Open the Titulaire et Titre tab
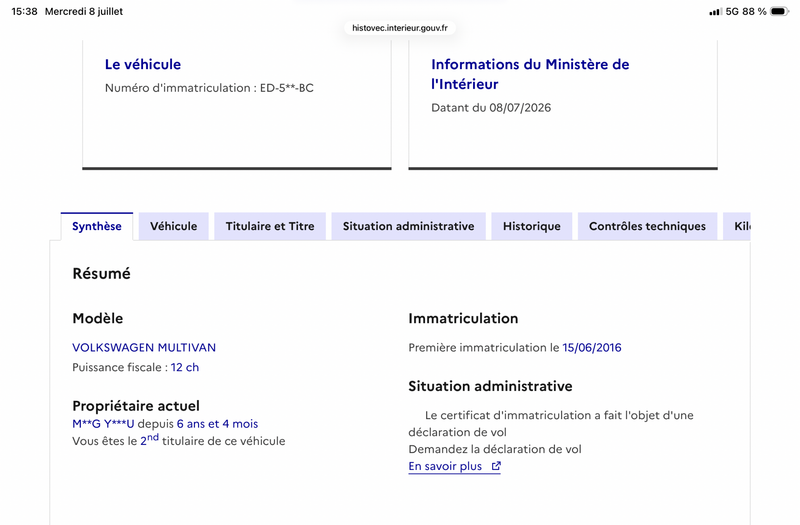Image resolution: width=800 pixels, height=525 pixels. point(270,226)
